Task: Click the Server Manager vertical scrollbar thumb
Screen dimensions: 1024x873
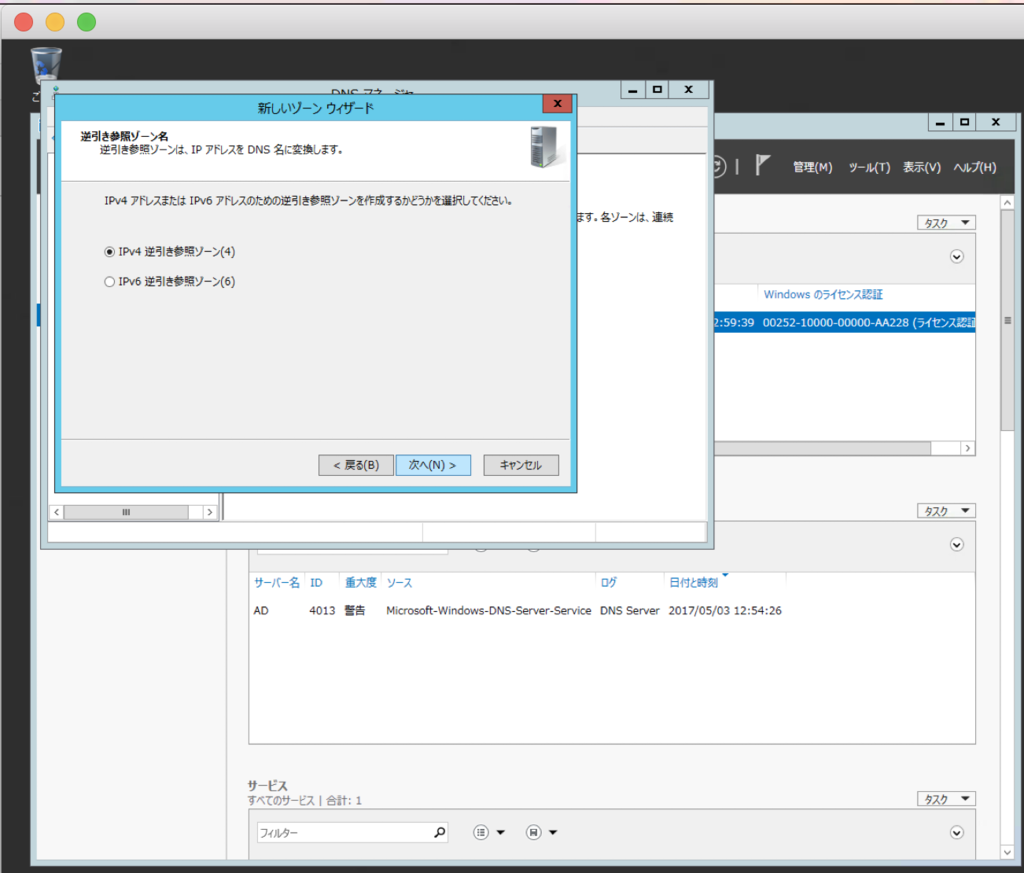Action: click(1007, 320)
